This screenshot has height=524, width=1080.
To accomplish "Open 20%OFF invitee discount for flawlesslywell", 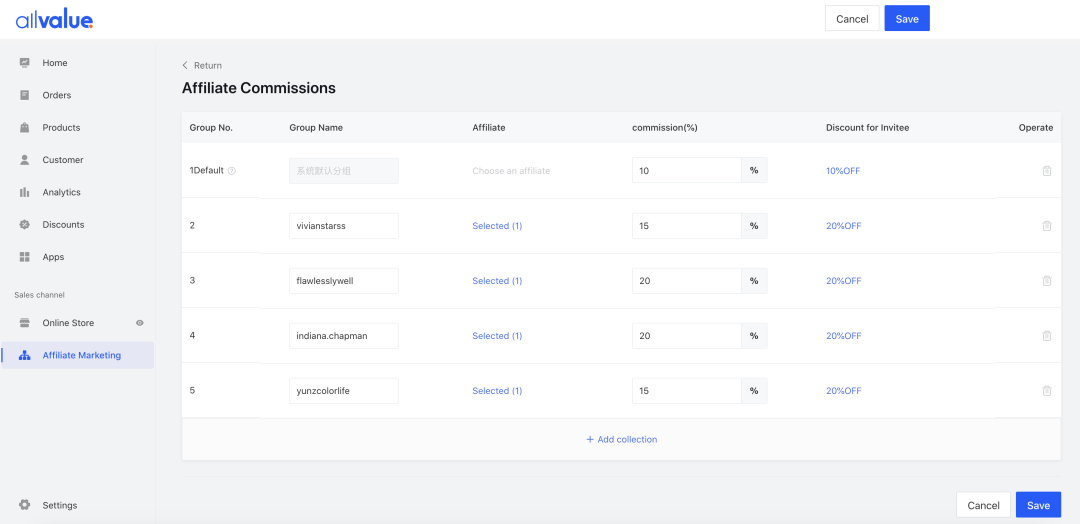I will click(843, 281).
